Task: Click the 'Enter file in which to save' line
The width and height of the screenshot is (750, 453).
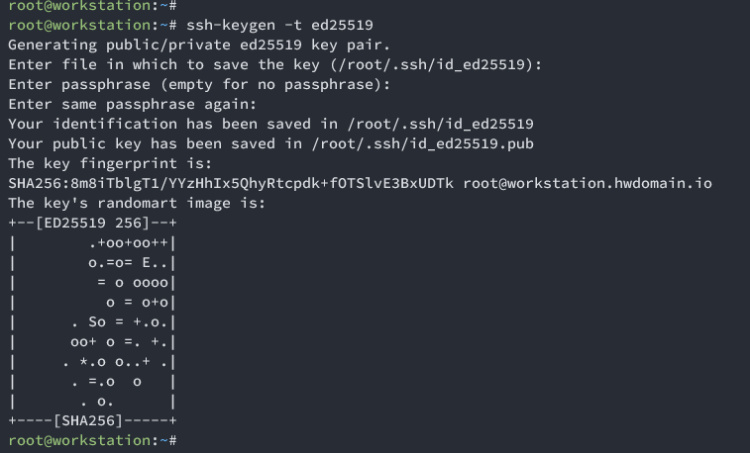Action: pos(274,66)
